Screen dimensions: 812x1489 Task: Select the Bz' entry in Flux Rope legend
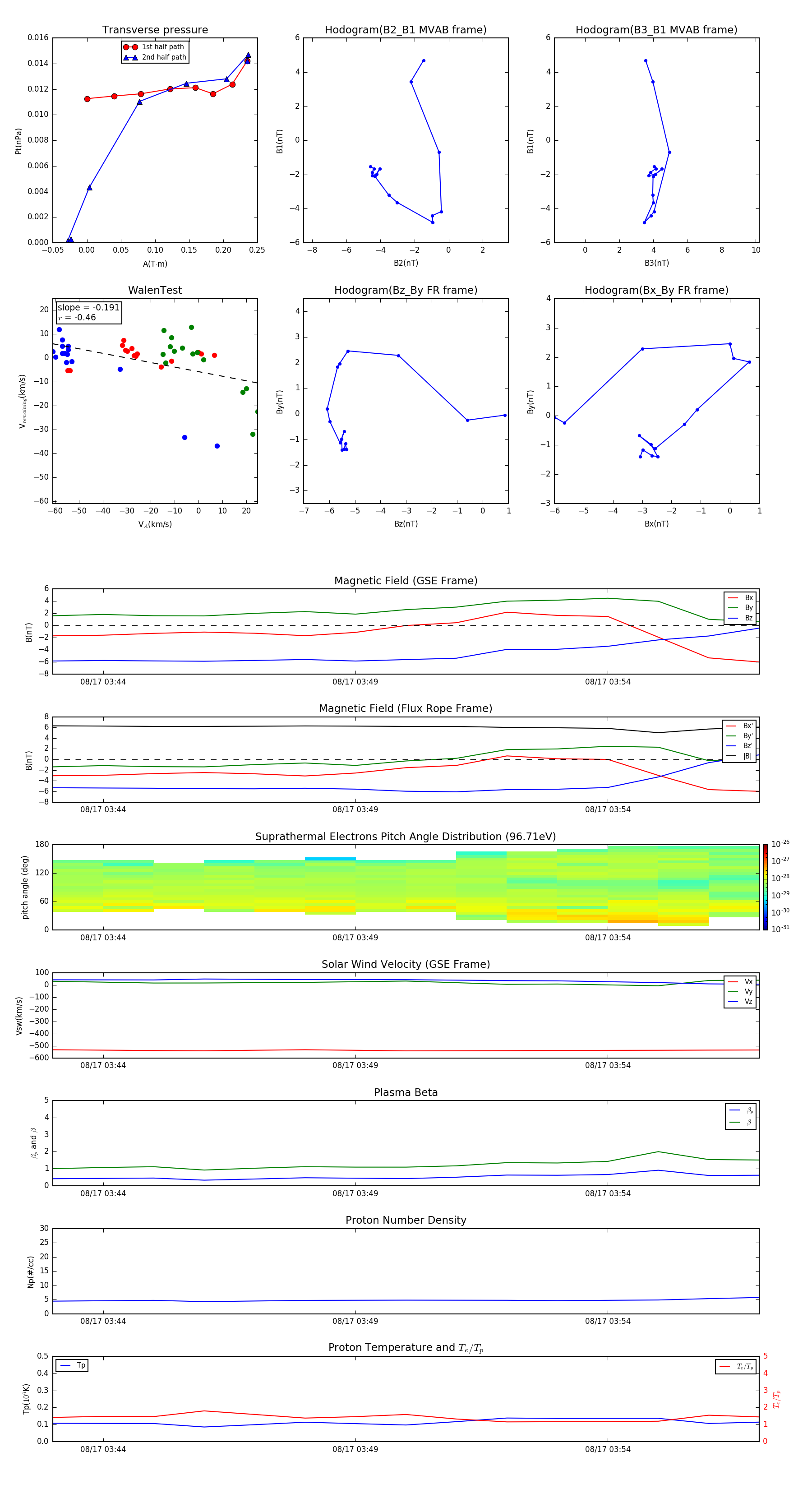click(739, 746)
